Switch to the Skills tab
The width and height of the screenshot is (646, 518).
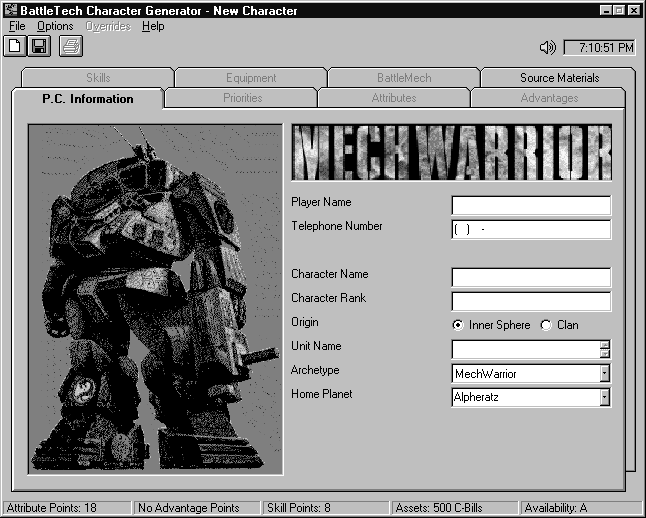pos(98,77)
